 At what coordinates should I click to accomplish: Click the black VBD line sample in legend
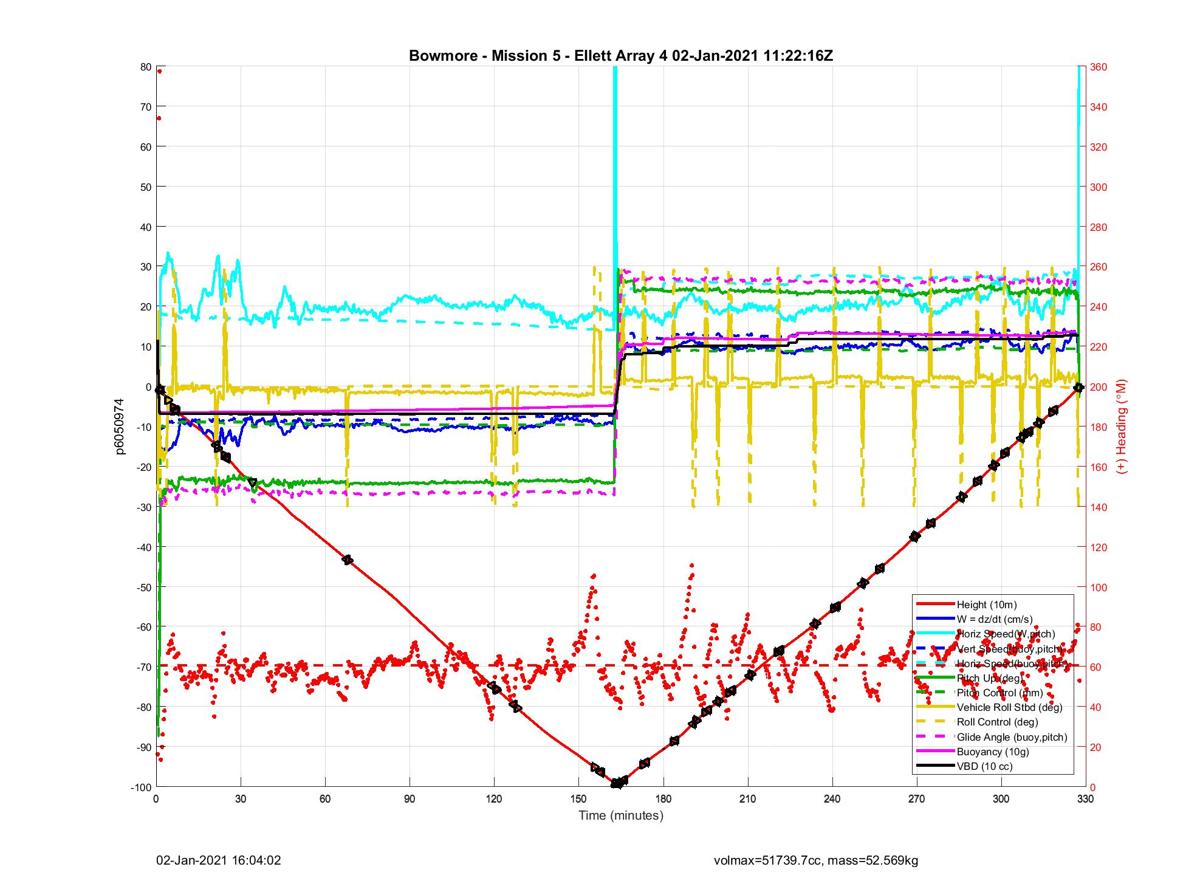pos(935,766)
